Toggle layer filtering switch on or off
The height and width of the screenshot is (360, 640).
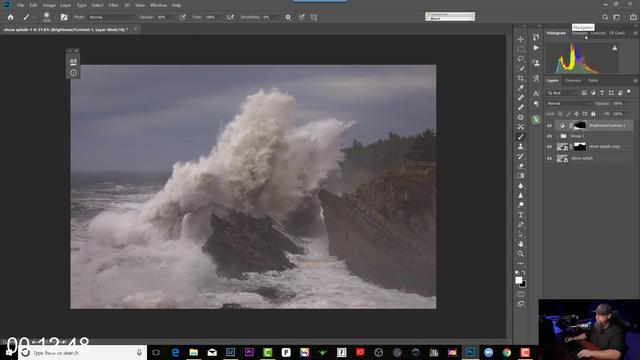629,92
